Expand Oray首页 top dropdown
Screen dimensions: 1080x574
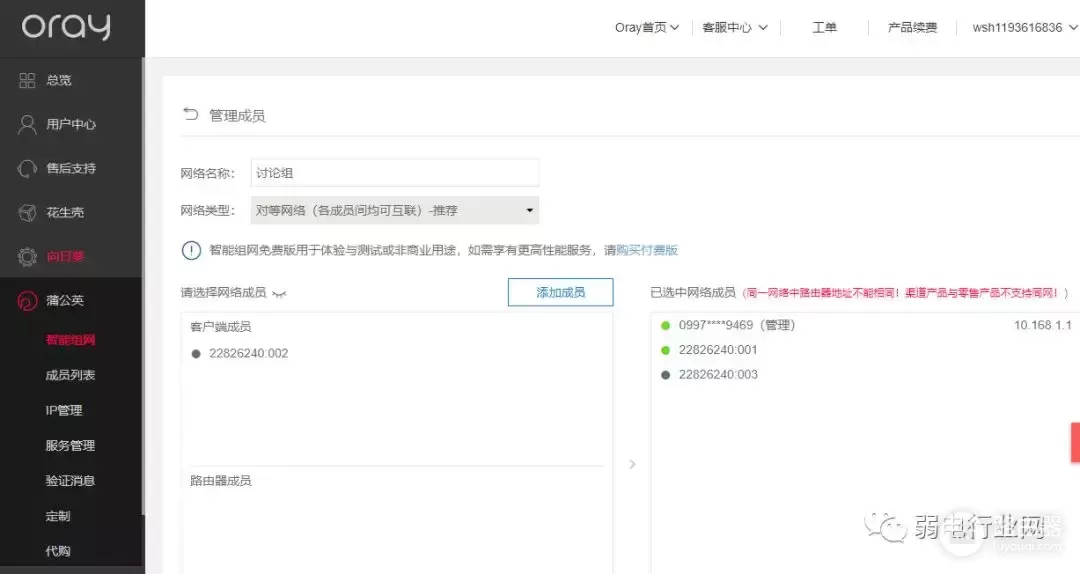[x=647, y=28]
